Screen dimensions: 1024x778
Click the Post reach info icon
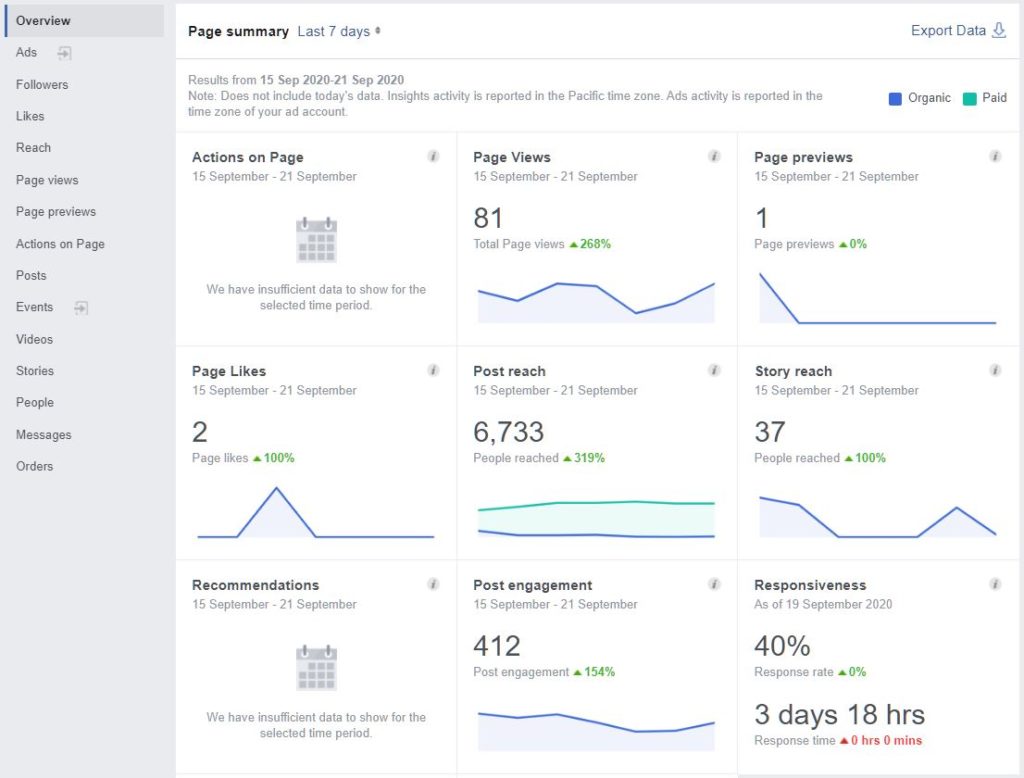714,370
